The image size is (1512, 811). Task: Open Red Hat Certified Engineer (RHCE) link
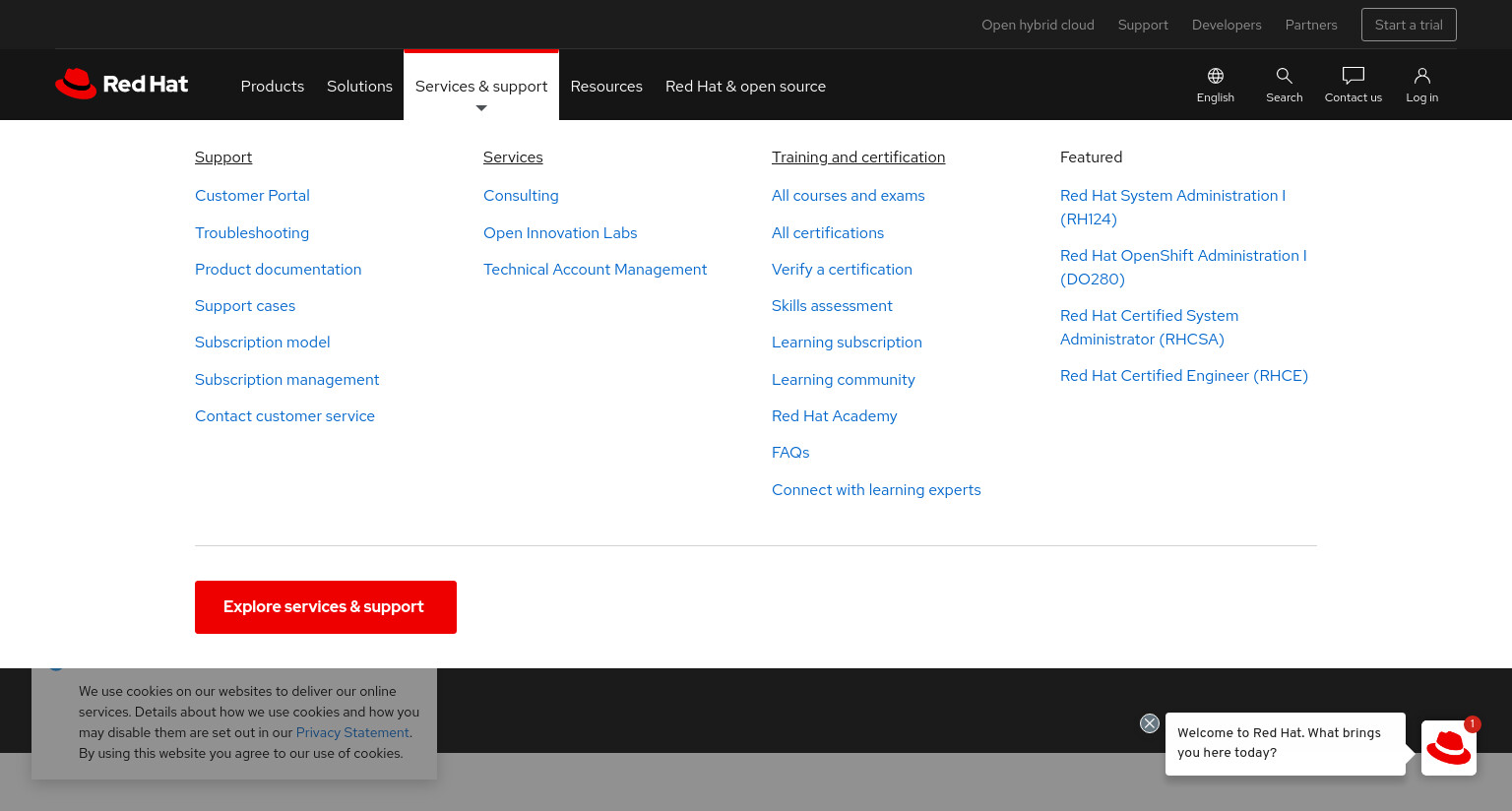(1184, 375)
